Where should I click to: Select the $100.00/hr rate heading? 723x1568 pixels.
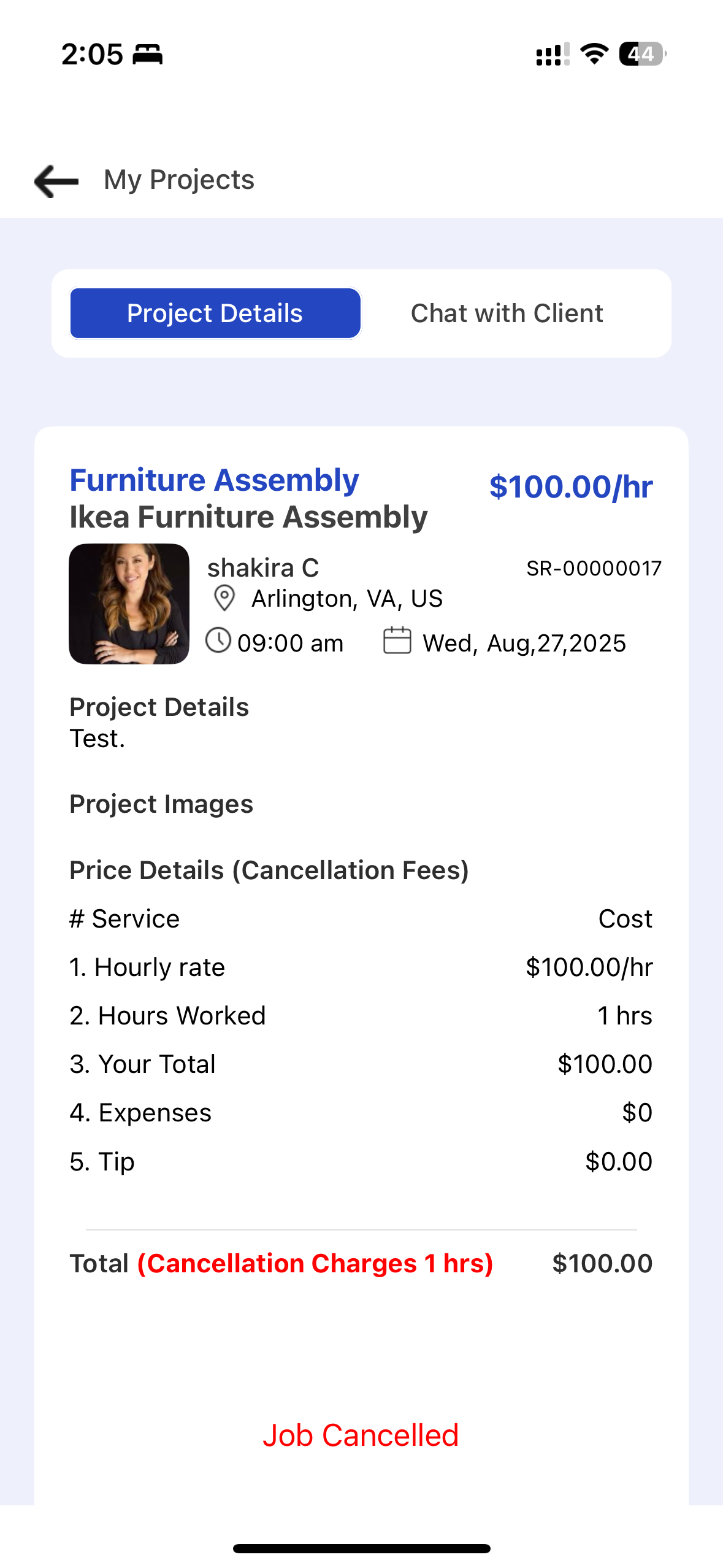click(571, 487)
